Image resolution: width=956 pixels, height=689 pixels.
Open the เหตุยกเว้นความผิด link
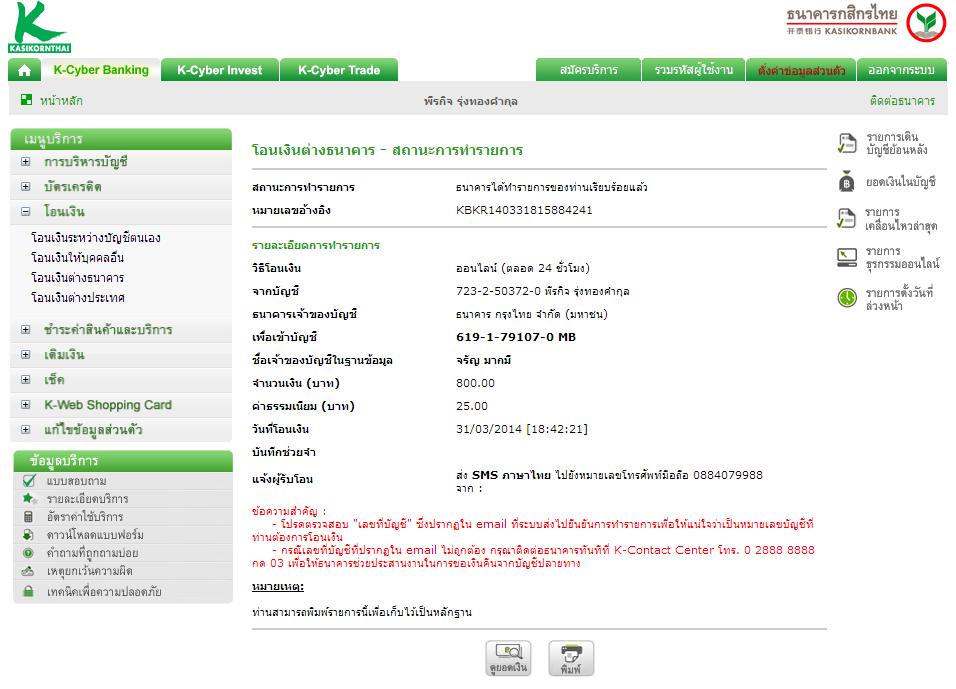coord(90,571)
